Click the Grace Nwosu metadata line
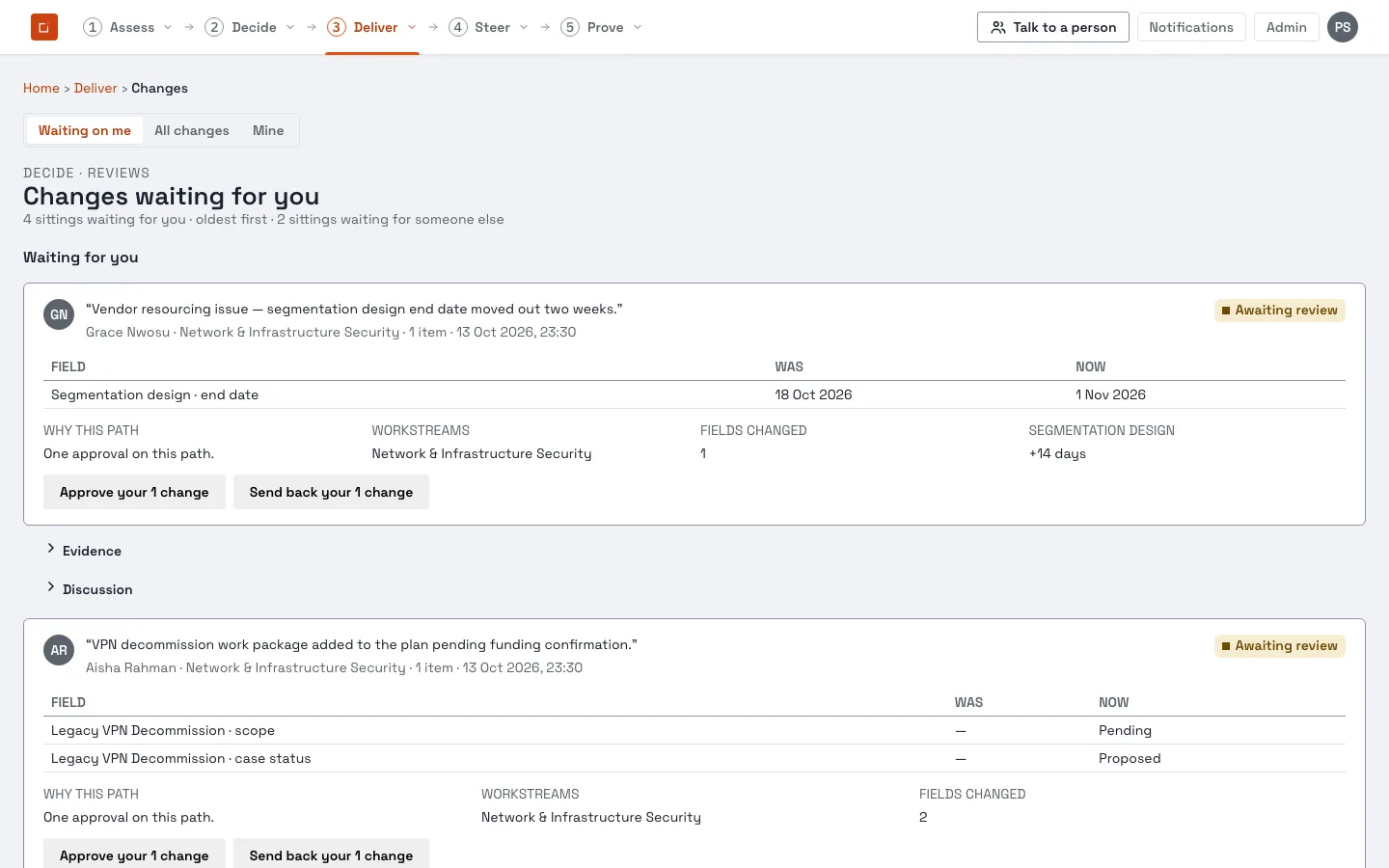This screenshot has width=1389, height=868. (x=331, y=332)
